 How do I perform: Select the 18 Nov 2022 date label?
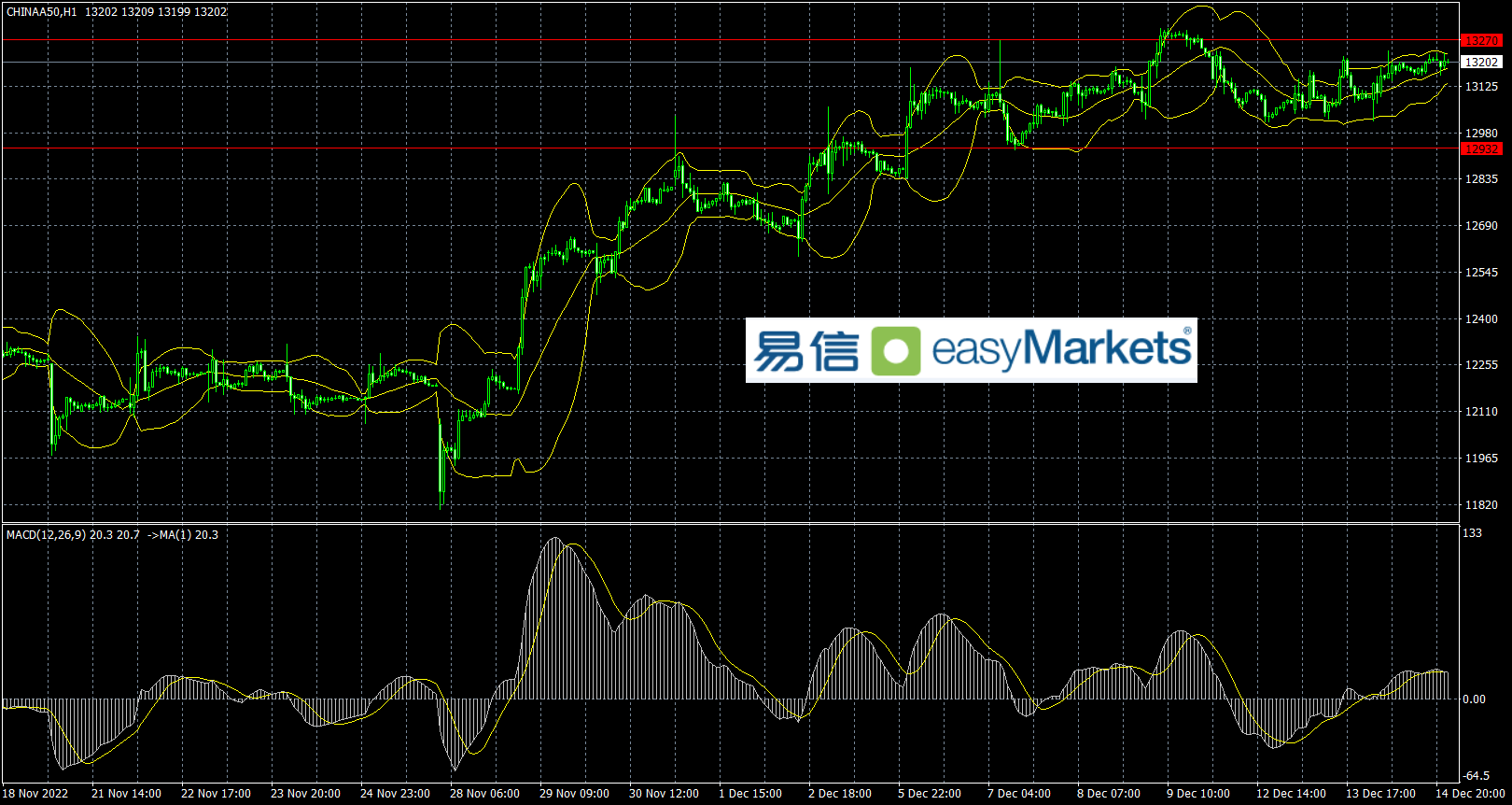tap(36, 794)
